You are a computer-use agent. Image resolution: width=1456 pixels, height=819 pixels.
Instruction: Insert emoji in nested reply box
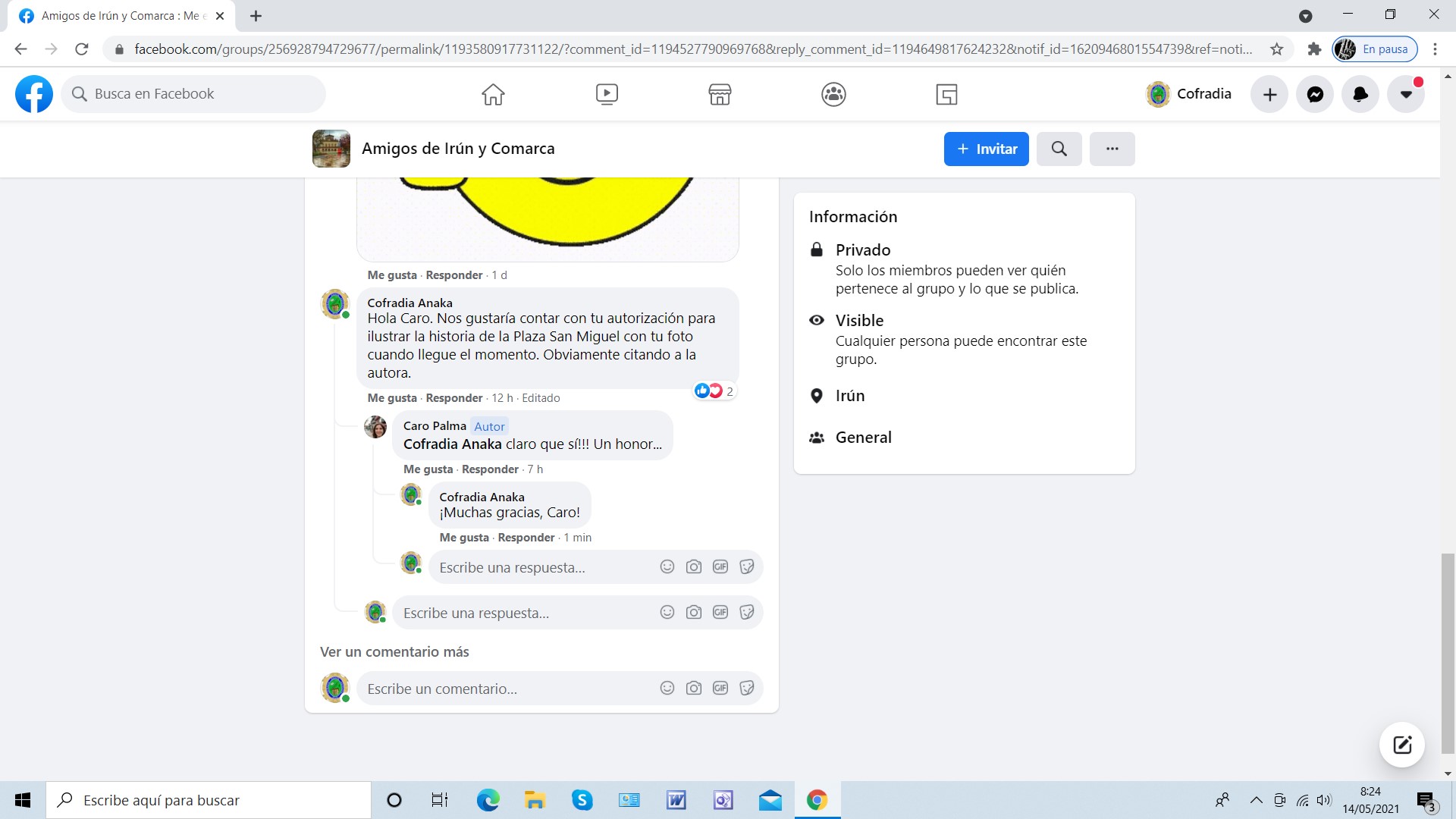(667, 566)
